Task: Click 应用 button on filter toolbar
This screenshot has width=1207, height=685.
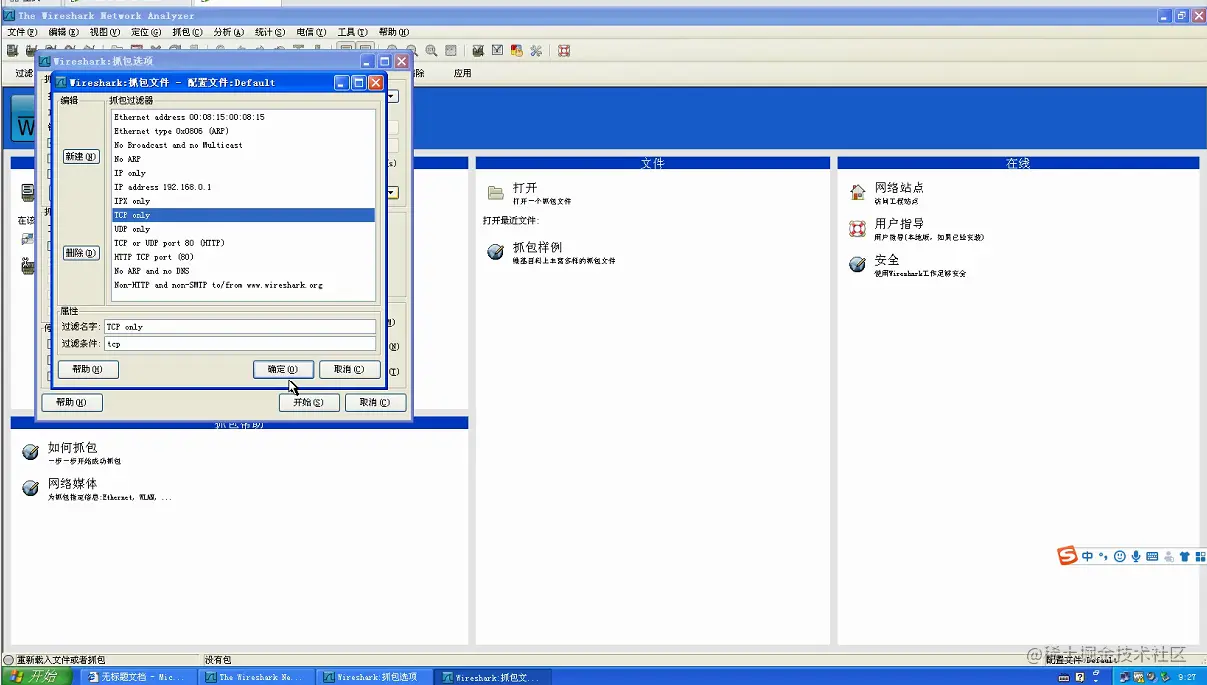Action: 462,73
